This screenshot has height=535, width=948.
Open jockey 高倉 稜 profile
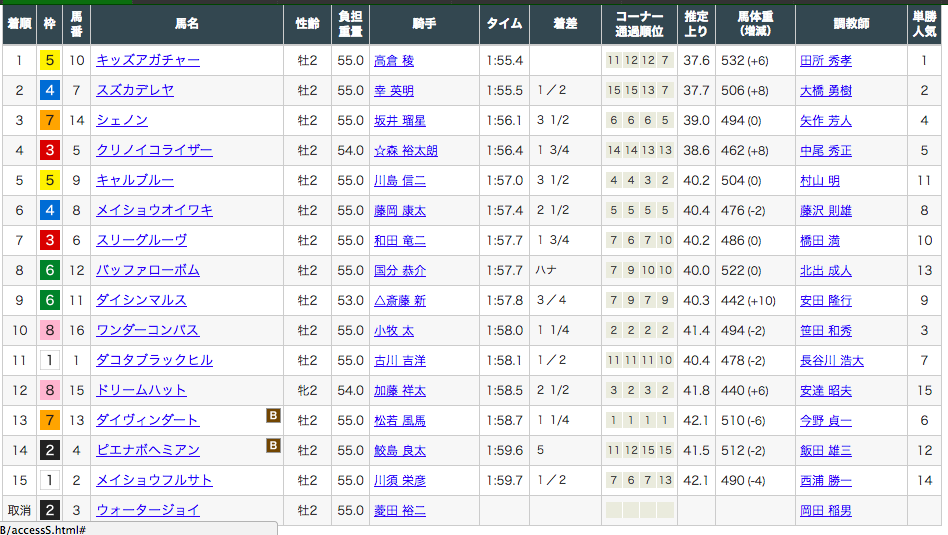tap(394, 60)
